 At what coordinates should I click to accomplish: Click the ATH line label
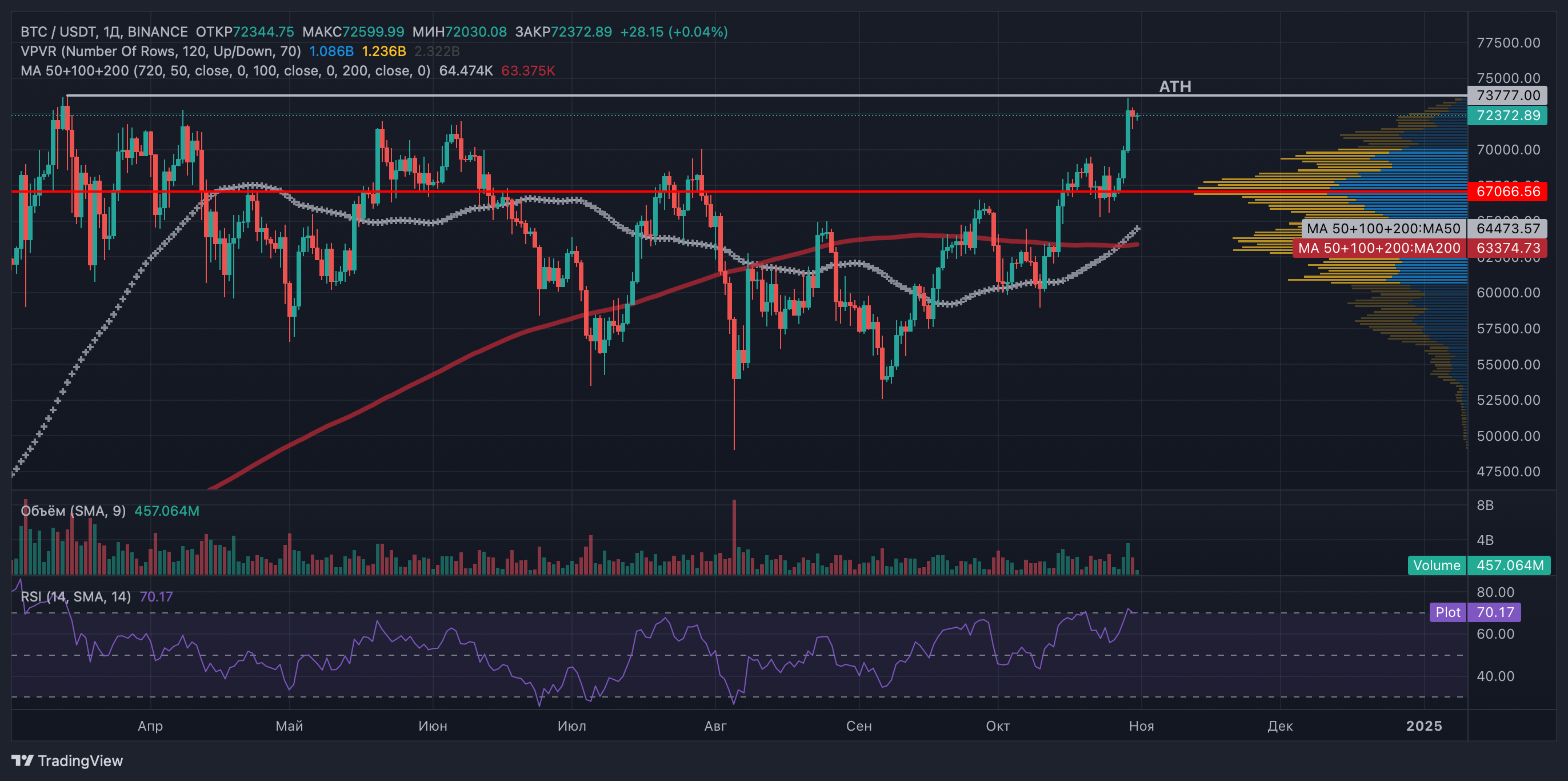coord(1175,86)
